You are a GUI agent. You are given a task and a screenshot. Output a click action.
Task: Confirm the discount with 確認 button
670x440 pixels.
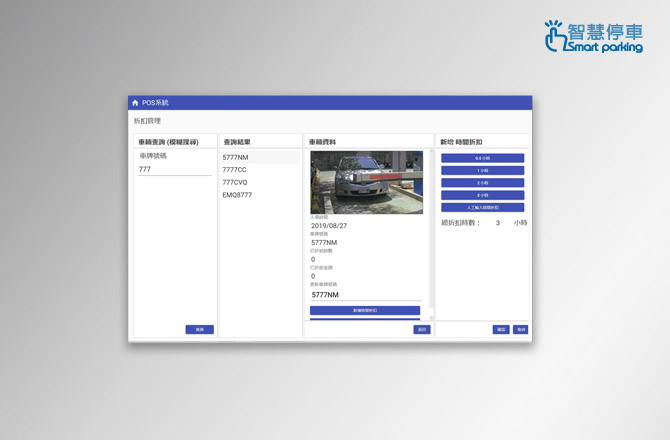501,329
